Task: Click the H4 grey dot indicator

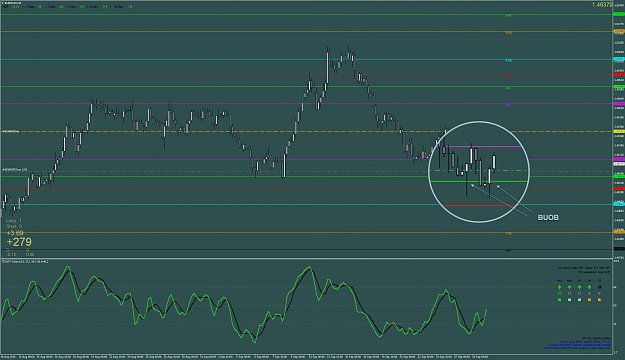Action: (590, 293)
